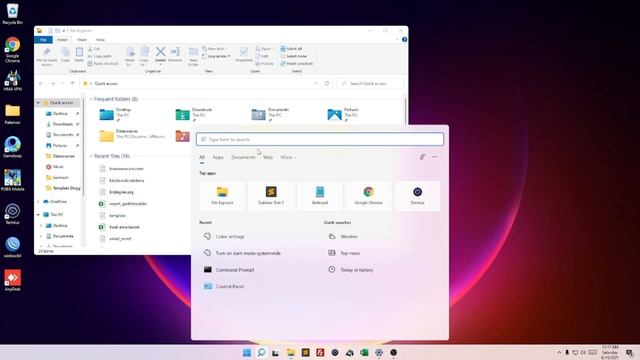Viewport: 640px width, 360px height.
Task: Click Copy path in the ribbon
Action: [100, 56]
